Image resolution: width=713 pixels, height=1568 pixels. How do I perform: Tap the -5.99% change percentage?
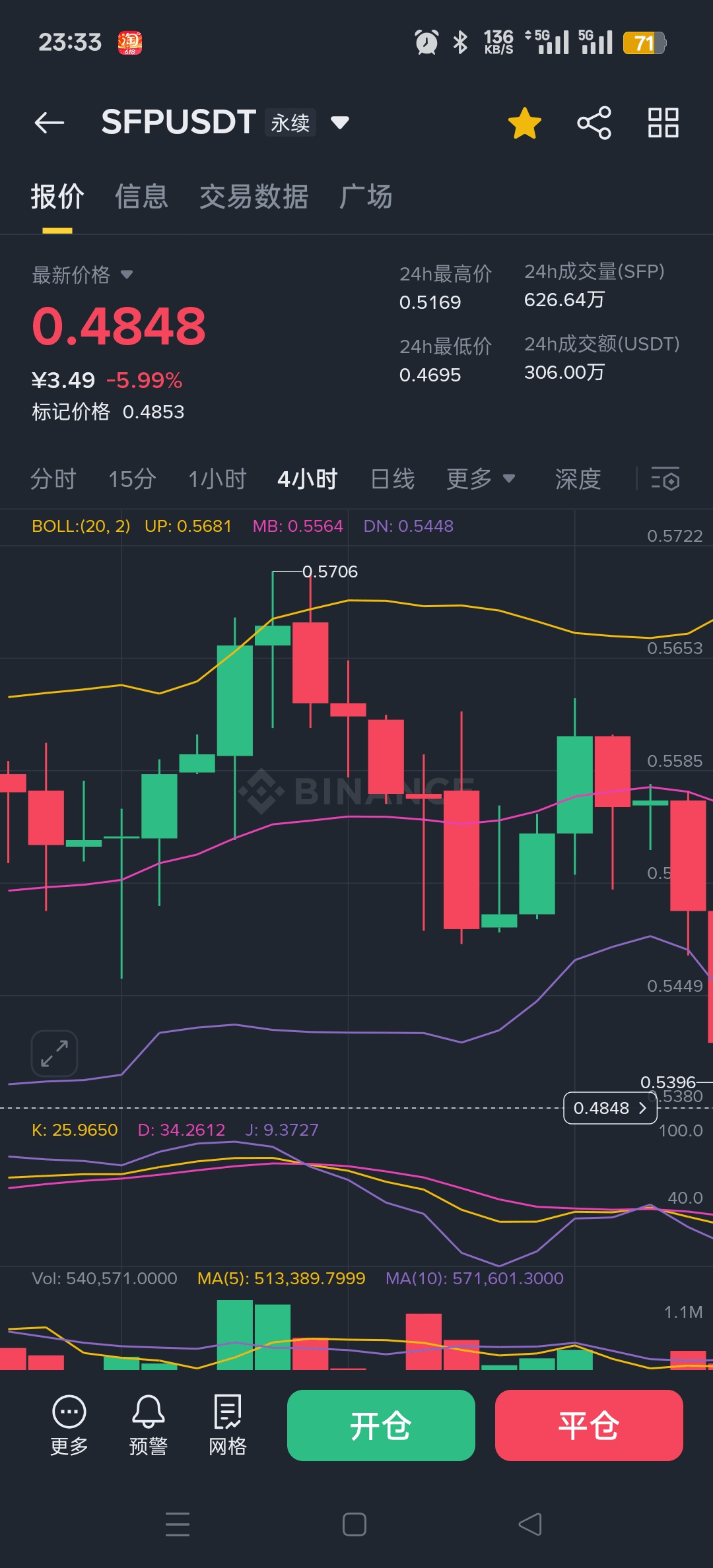[144, 380]
